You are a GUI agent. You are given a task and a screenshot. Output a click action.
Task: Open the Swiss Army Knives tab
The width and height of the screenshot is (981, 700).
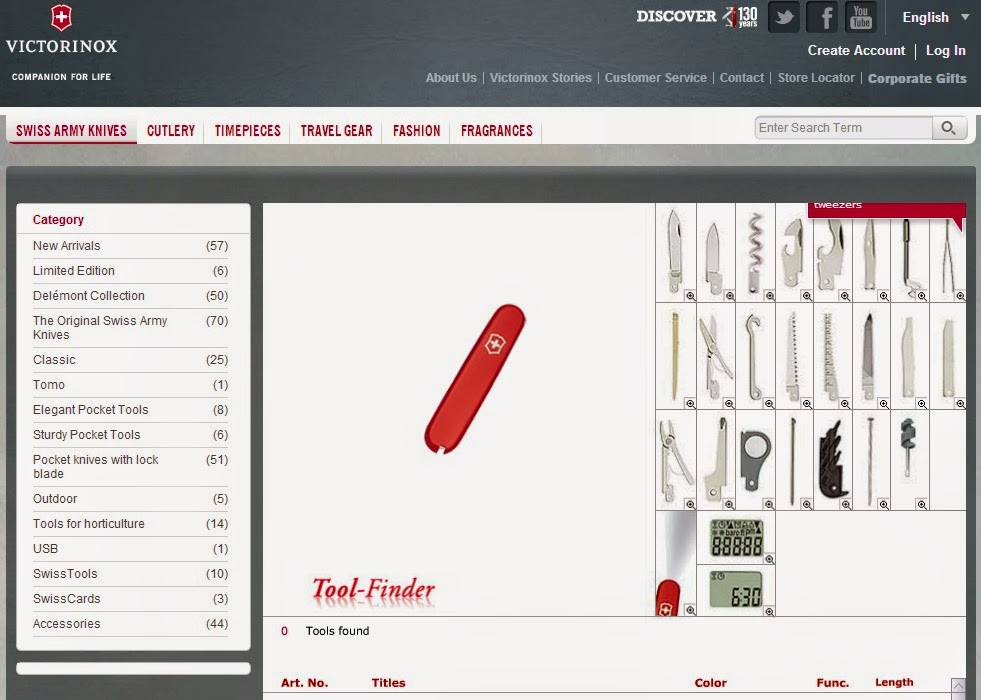point(71,131)
